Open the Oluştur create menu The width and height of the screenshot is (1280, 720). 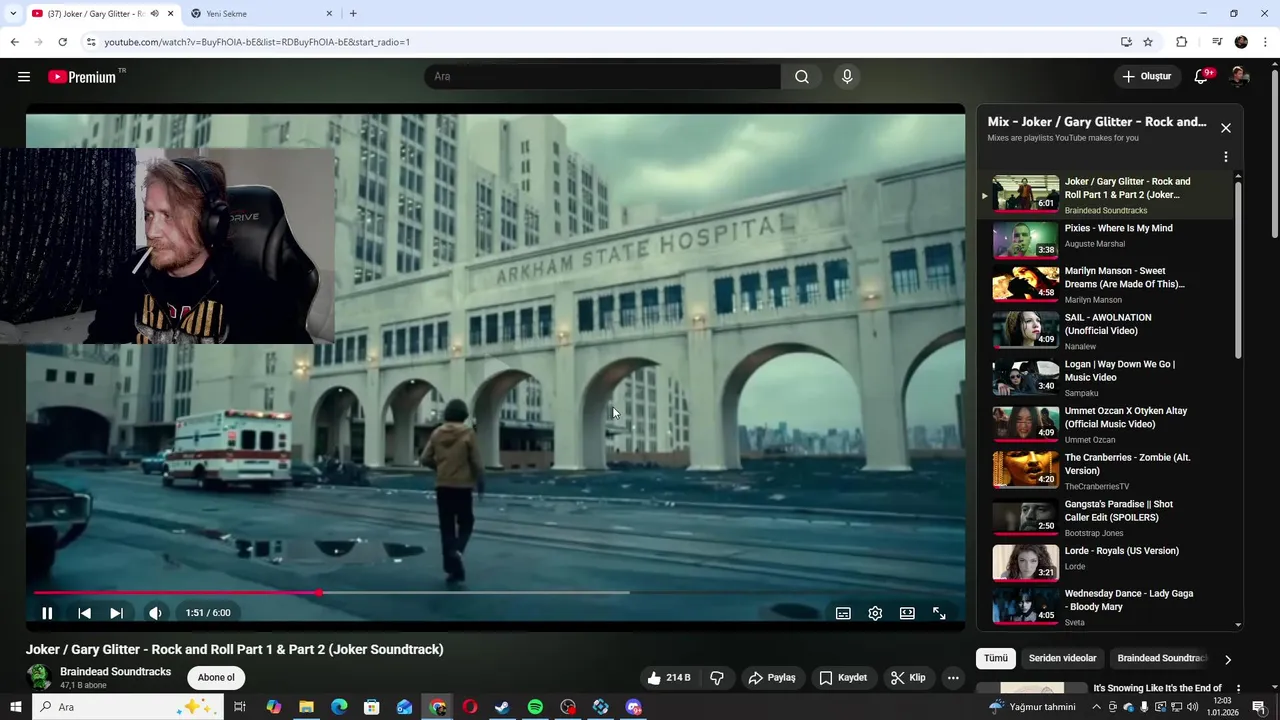1146,77
